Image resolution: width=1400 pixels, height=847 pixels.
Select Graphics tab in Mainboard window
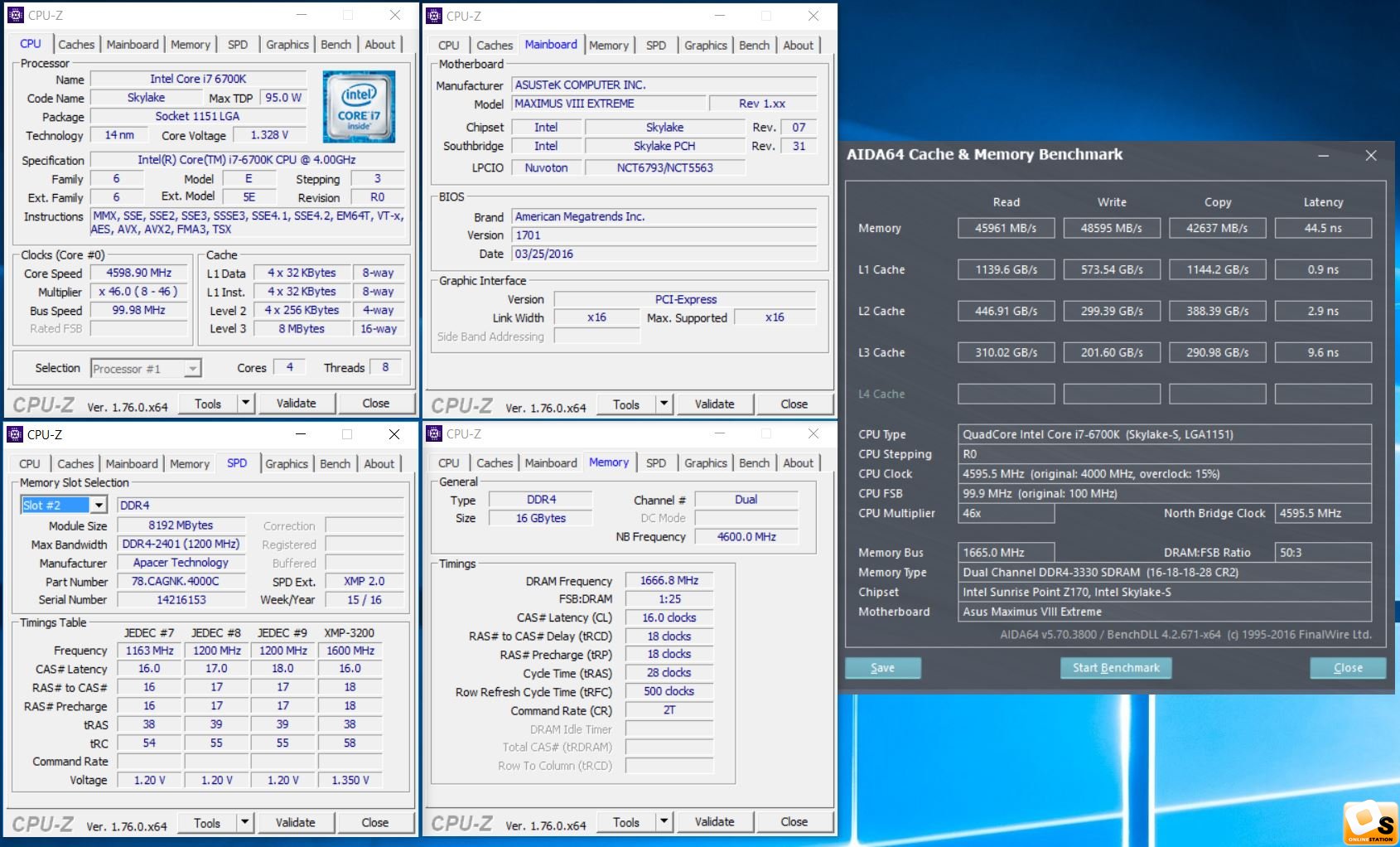pyautogui.click(x=706, y=46)
